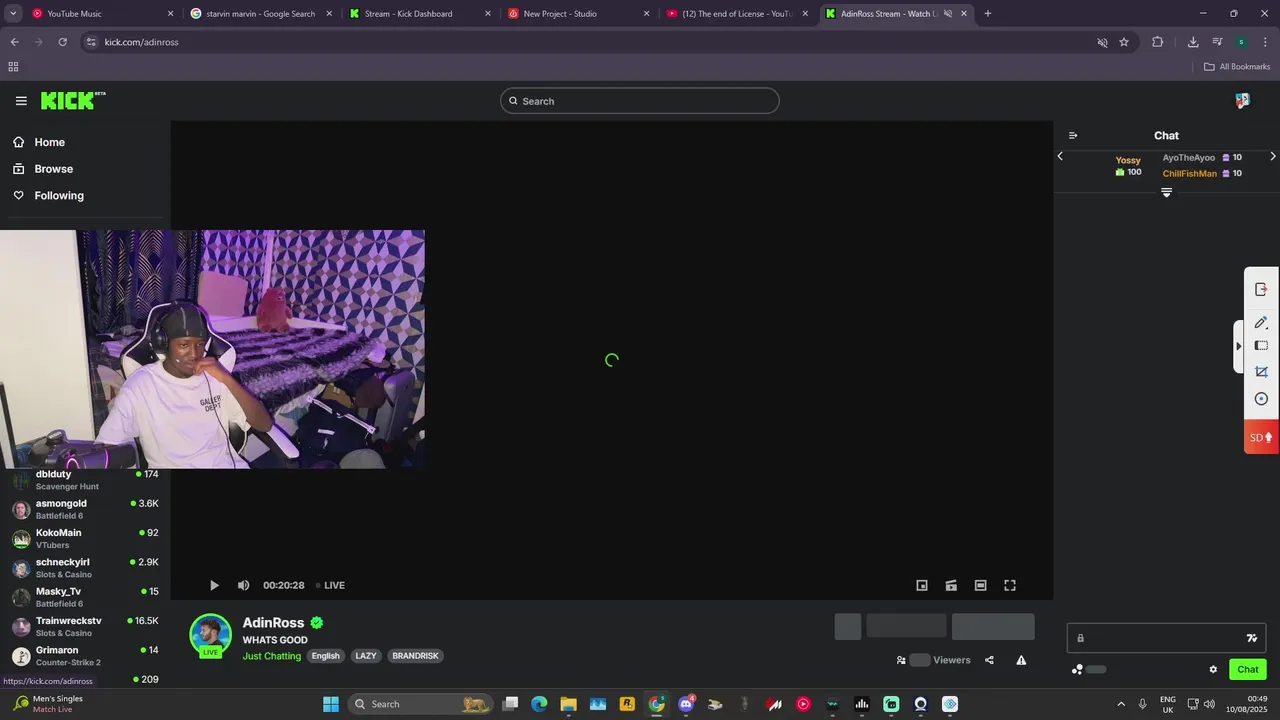Select the crop tool in side toolbar
The width and height of the screenshot is (1280, 720).
pyautogui.click(x=1261, y=371)
